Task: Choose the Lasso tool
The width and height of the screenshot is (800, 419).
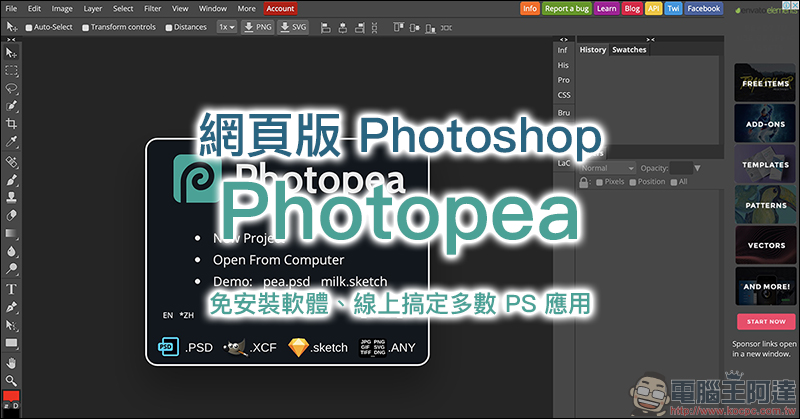Action: pos(11,88)
